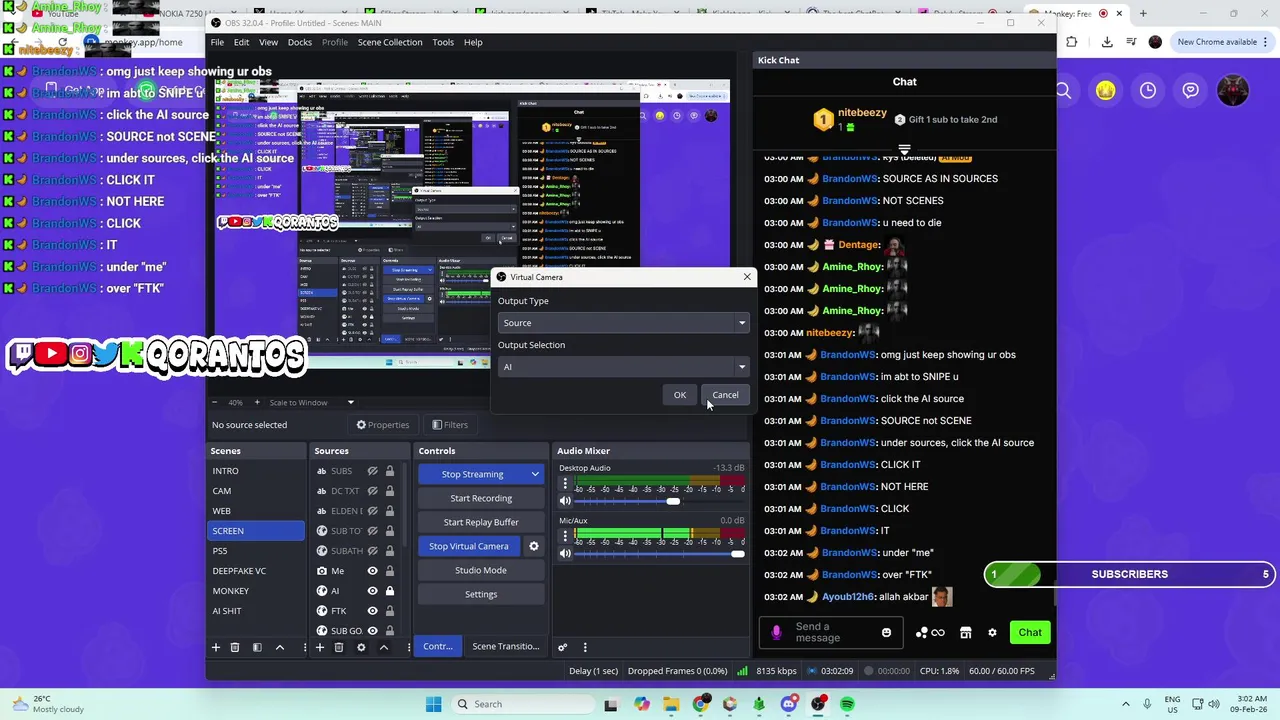Open OBS Settings from Controls

pos(481,594)
